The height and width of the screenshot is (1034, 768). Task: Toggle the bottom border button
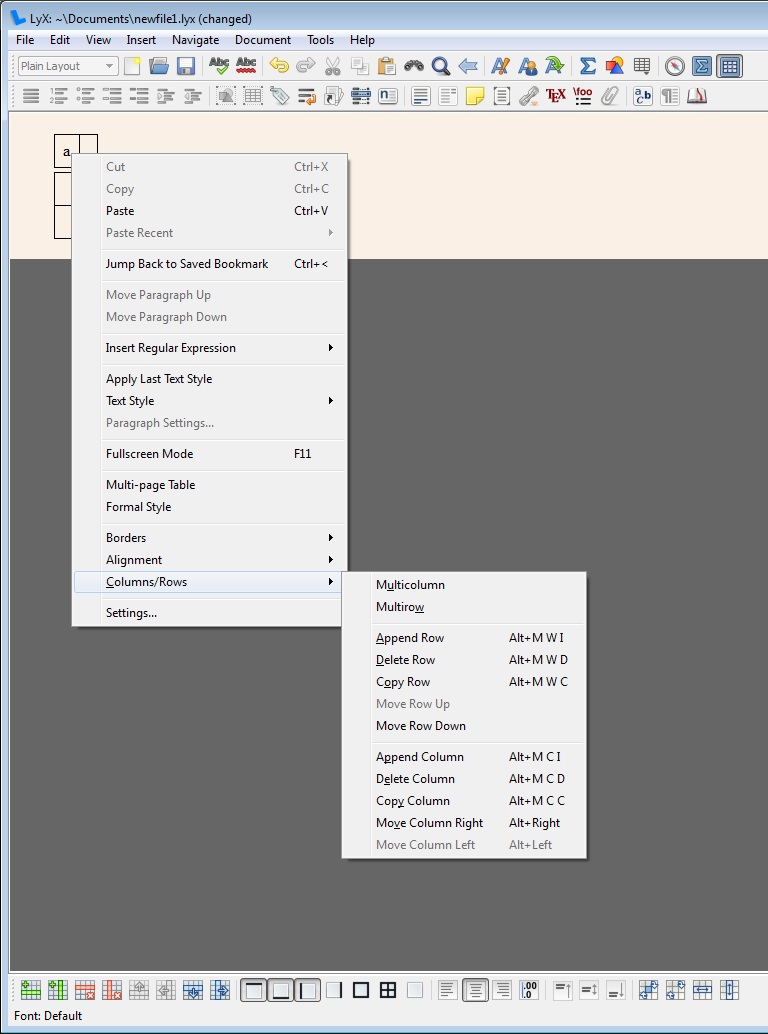(x=281, y=990)
